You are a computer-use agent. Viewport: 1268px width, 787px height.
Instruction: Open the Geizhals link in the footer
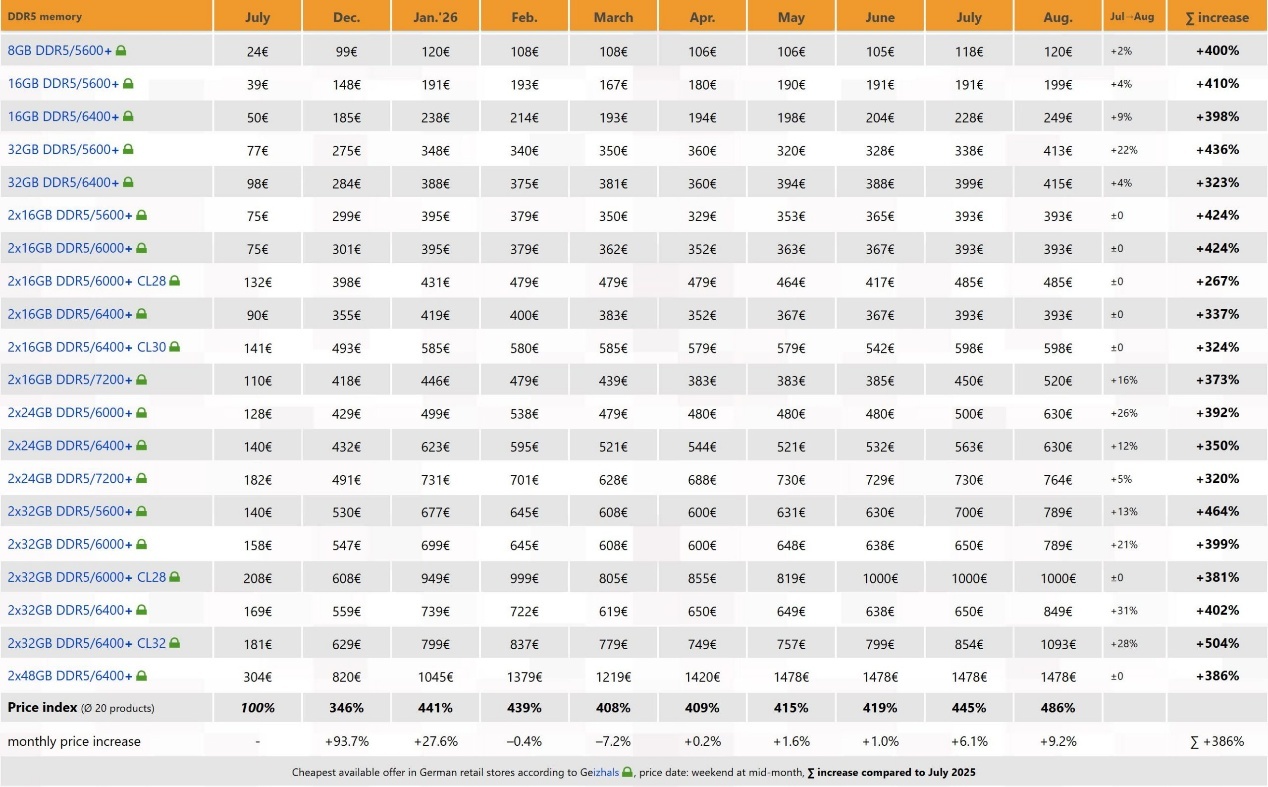tap(600, 772)
